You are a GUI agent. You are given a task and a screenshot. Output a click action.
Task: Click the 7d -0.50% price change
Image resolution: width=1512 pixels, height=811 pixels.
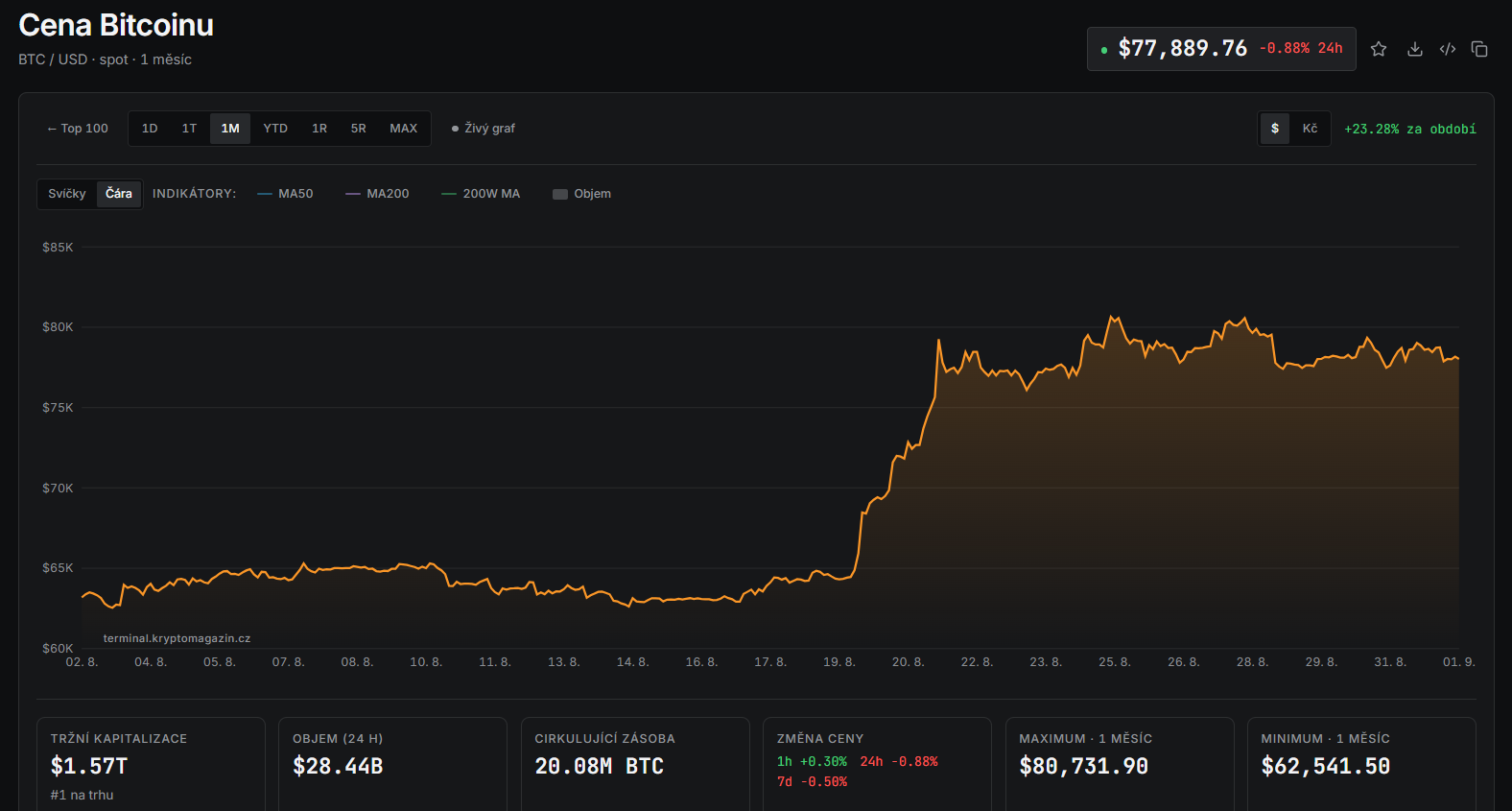coord(812,782)
